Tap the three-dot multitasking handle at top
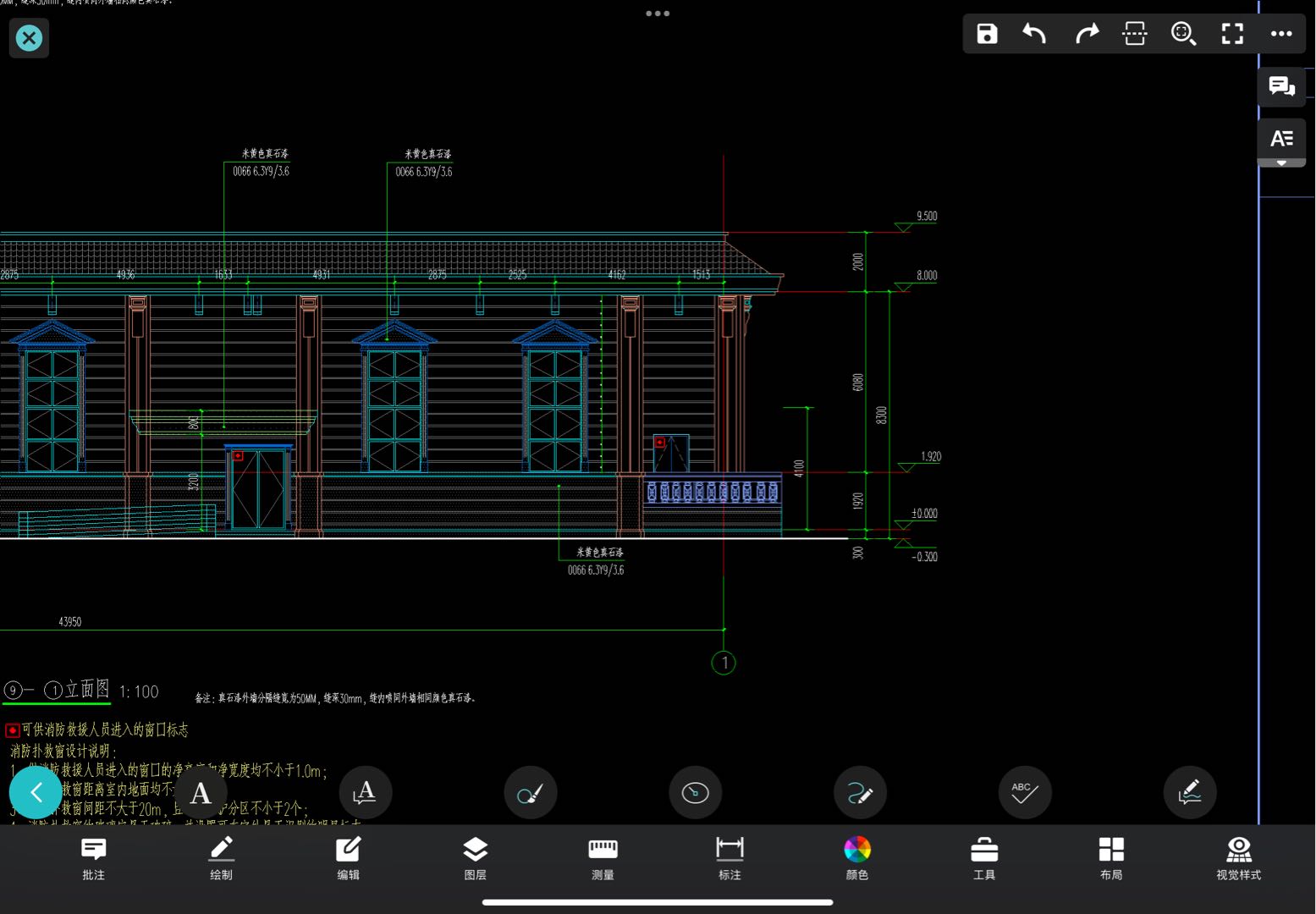1316x914 pixels. tap(658, 14)
